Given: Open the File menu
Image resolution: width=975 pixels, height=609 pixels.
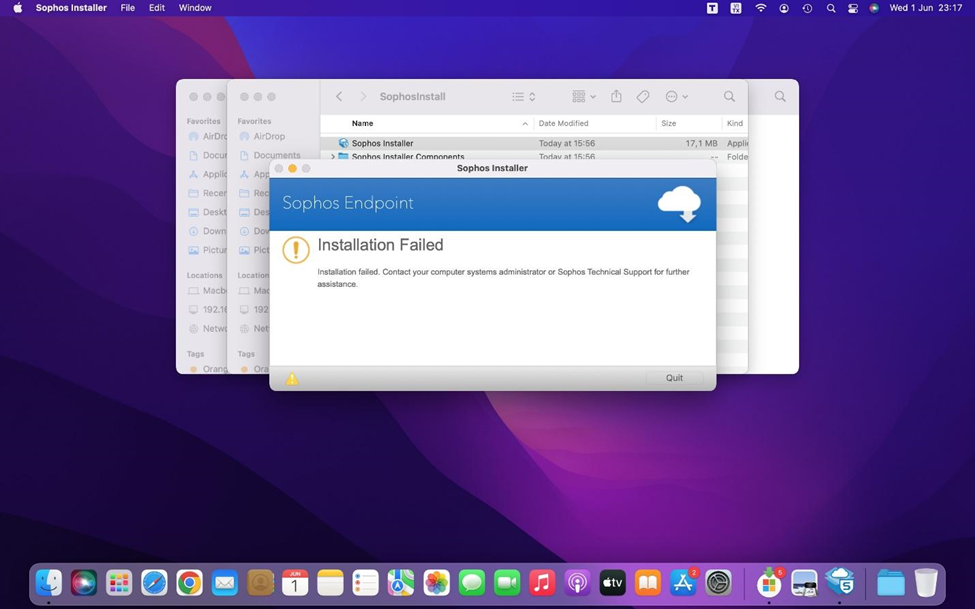Looking at the screenshot, I should (x=127, y=8).
